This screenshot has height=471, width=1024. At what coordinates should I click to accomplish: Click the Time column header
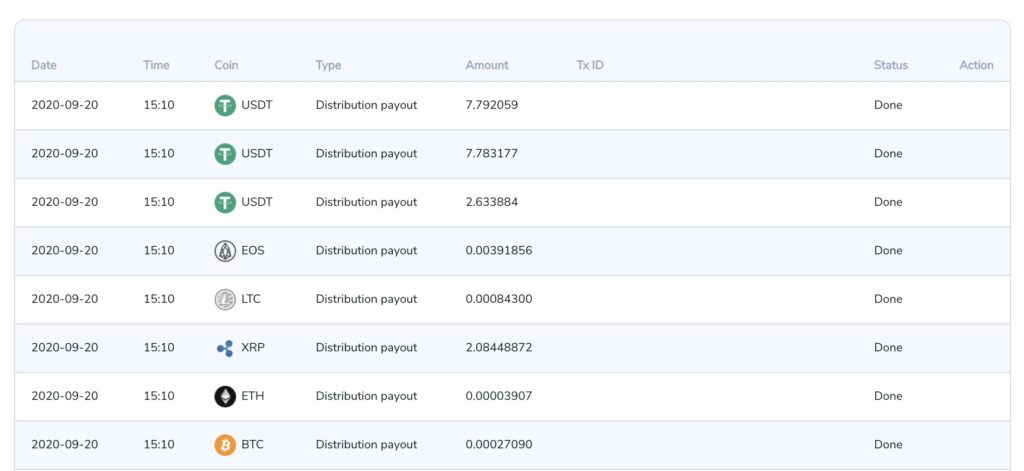tap(156, 65)
